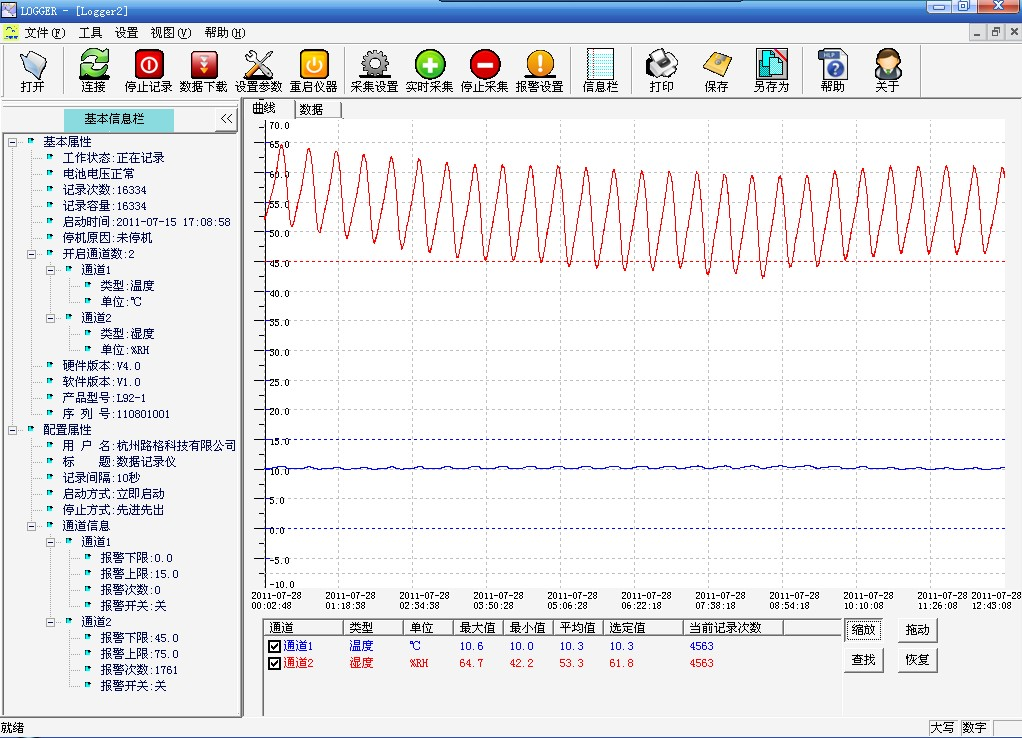Image resolution: width=1022 pixels, height=738 pixels.
Task: Collapse the info panel with << button
Action: 227,119
